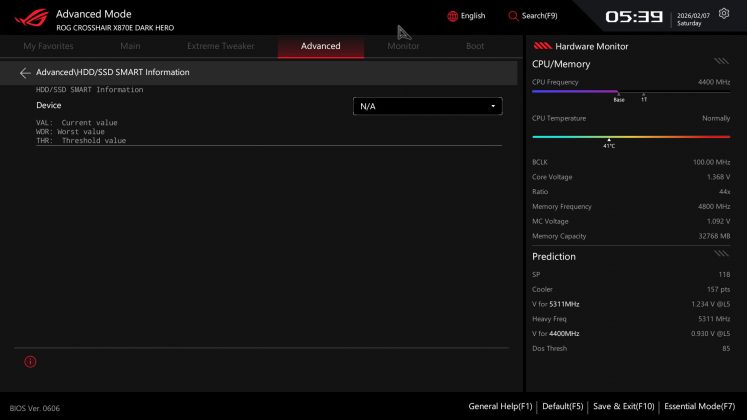Open General Help(F1)
This screenshot has height=420, width=747.
500,406
